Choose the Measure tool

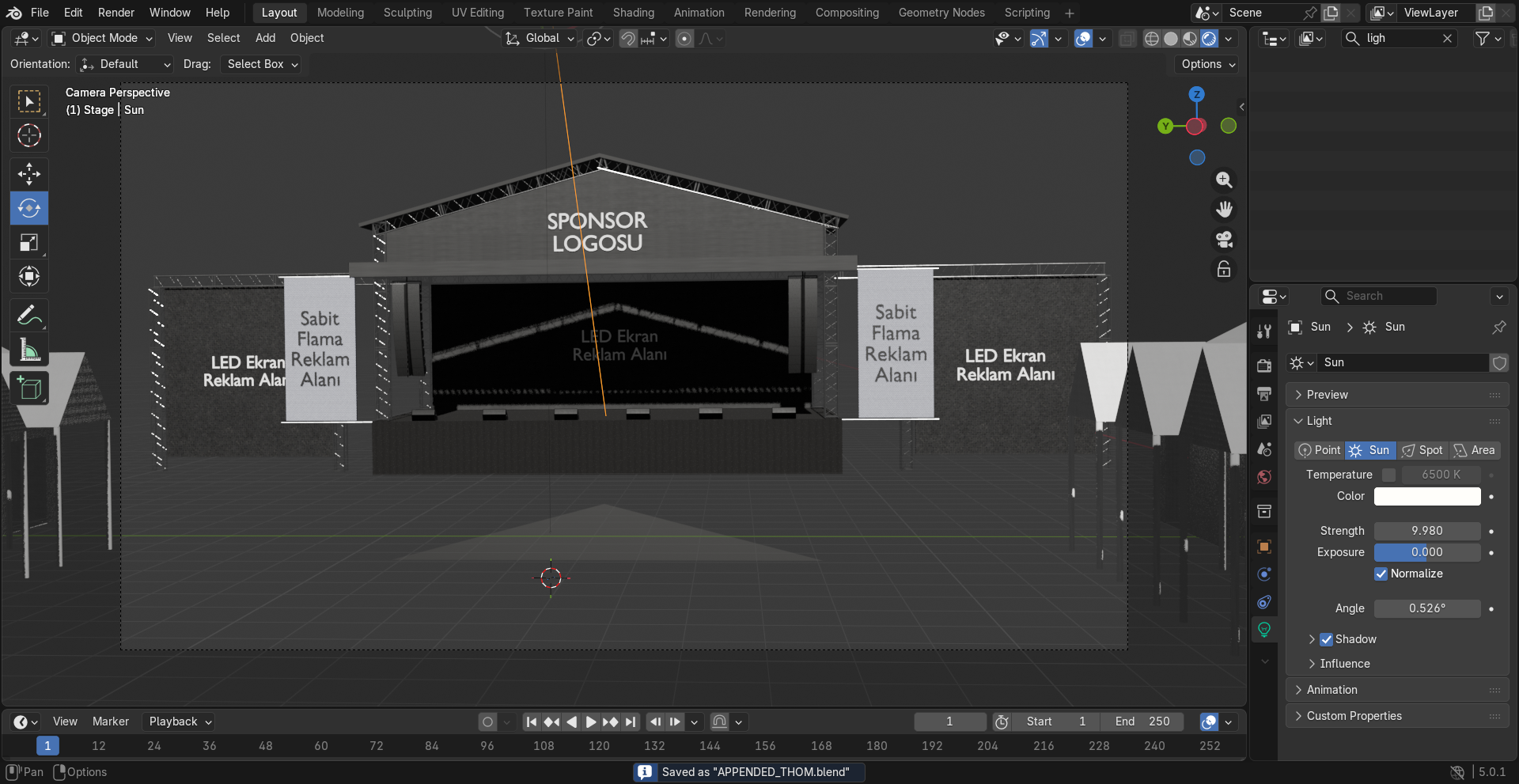29,350
